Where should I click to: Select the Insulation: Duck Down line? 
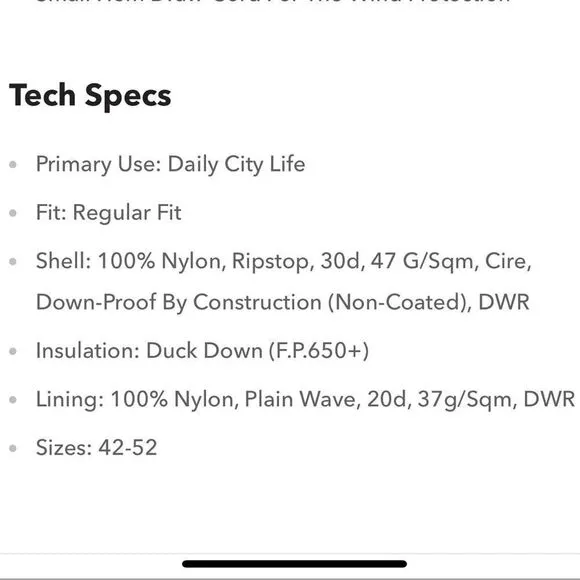pyautogui.click(x=202, y=351)
